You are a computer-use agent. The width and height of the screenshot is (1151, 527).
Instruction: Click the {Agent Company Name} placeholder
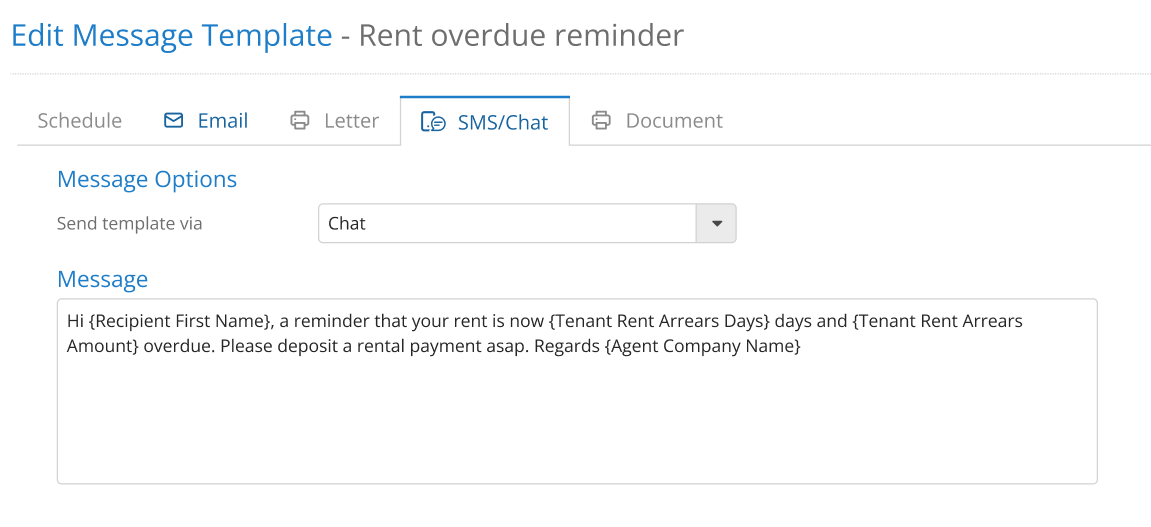coord(702,346)
